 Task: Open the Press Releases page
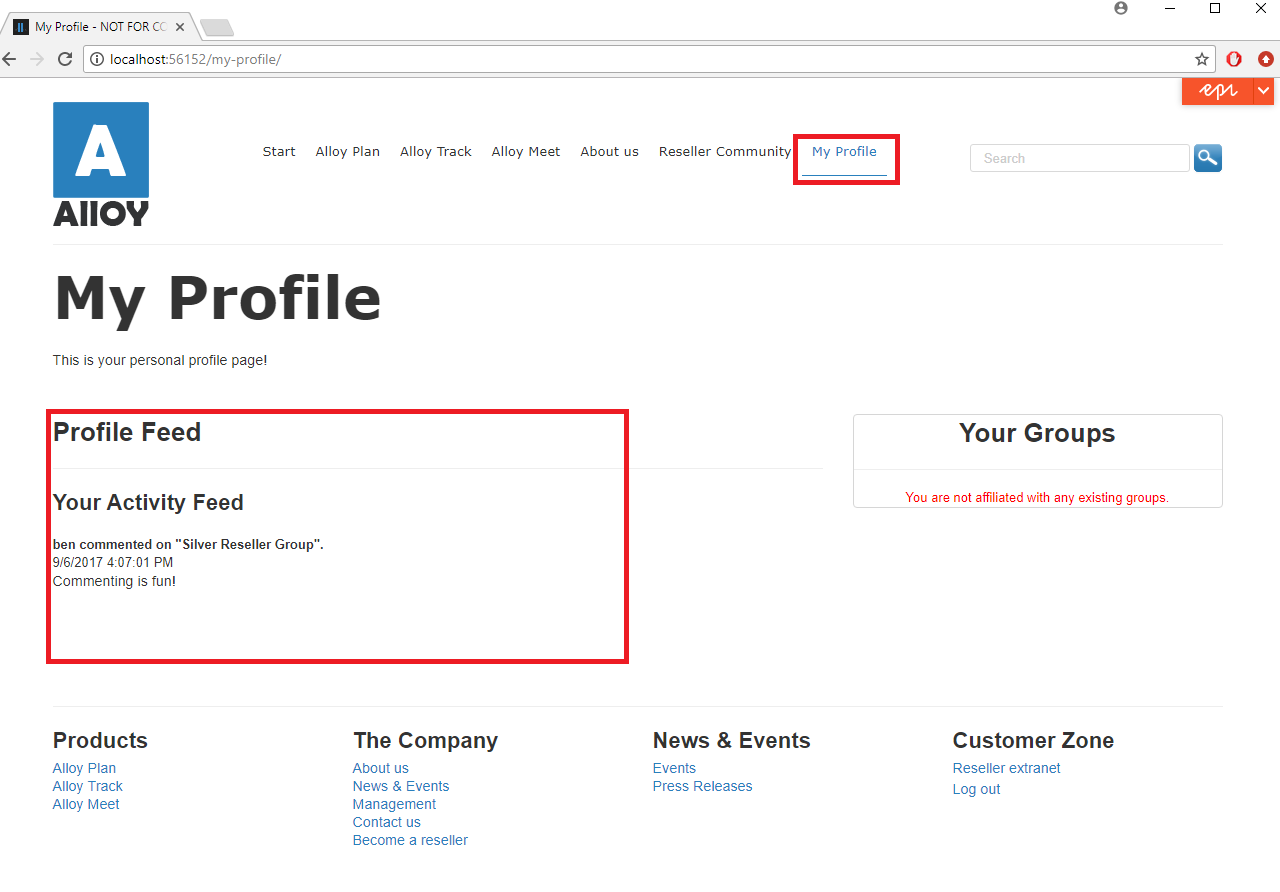tap(702, 786)
